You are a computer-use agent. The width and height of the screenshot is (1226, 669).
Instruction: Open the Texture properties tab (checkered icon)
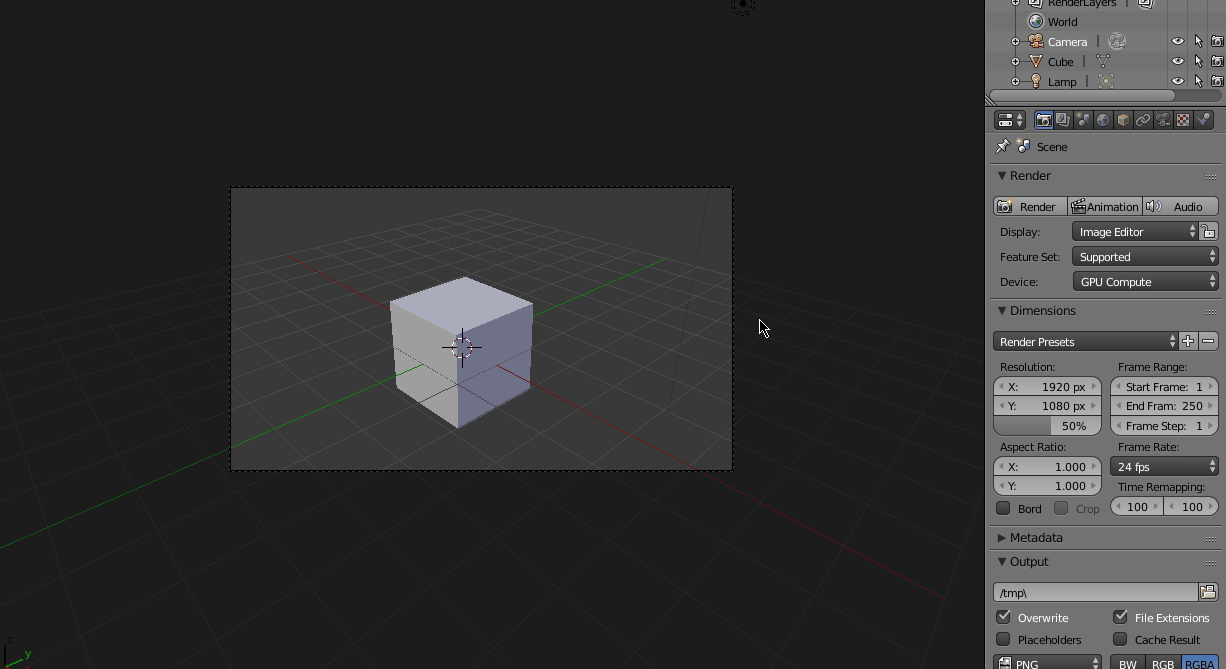pos(1183,119)
